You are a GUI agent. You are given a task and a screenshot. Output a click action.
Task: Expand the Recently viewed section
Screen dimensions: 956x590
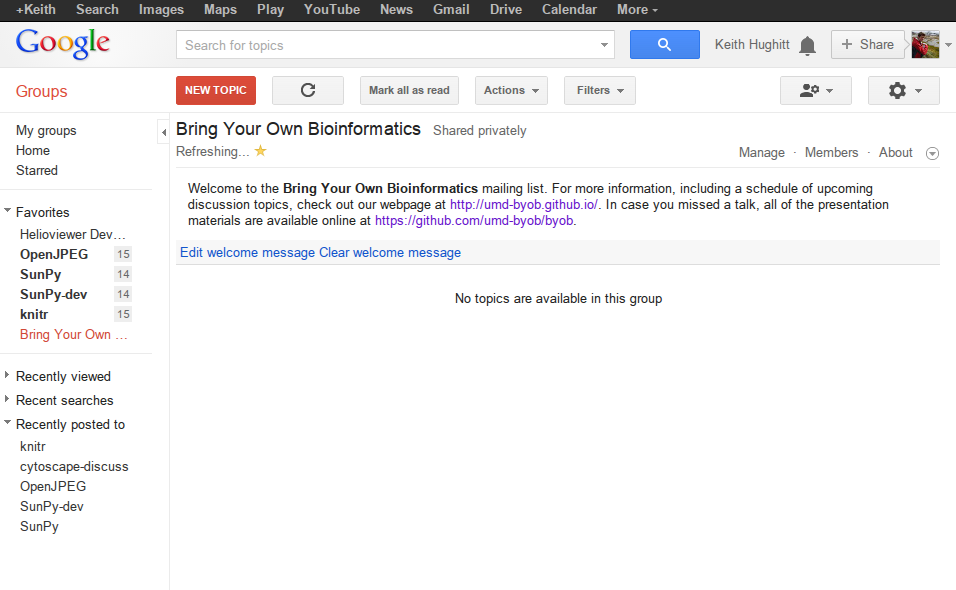coord(8,376)
